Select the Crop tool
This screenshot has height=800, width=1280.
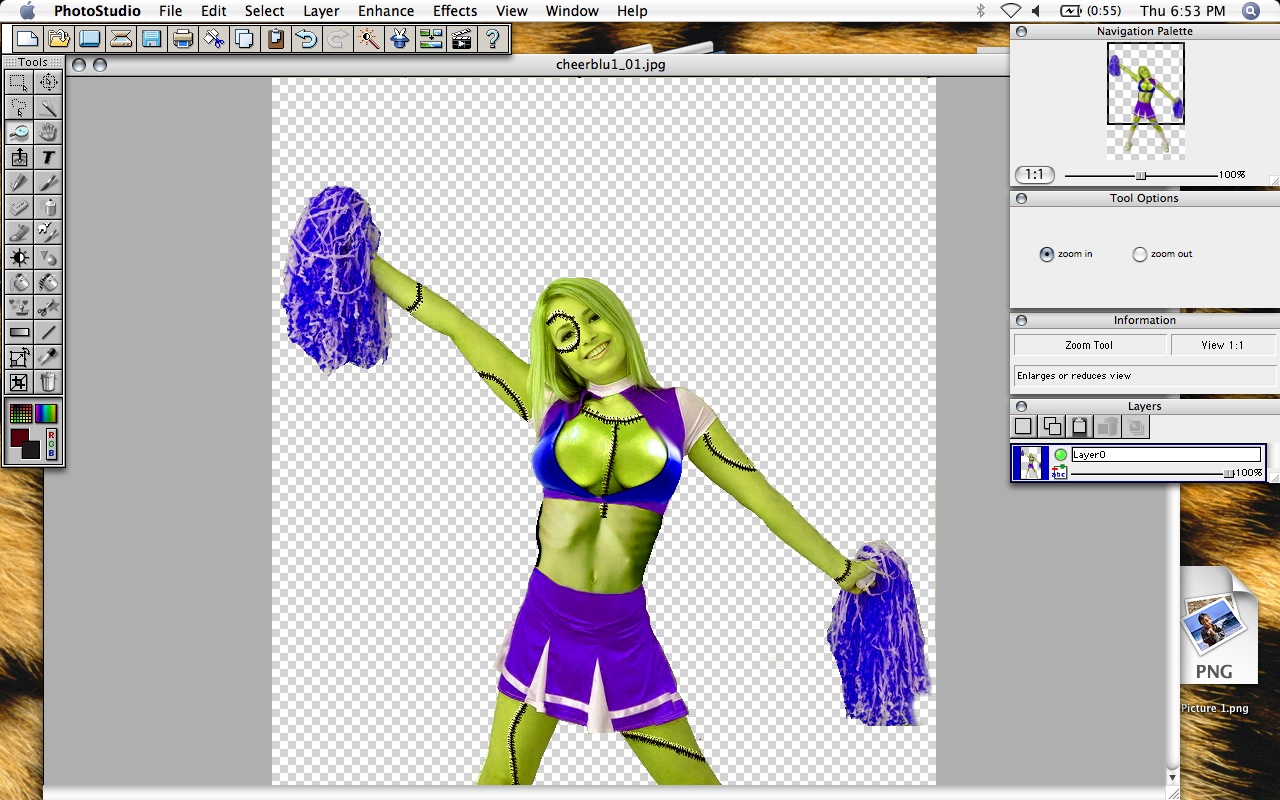click(19, 382)
